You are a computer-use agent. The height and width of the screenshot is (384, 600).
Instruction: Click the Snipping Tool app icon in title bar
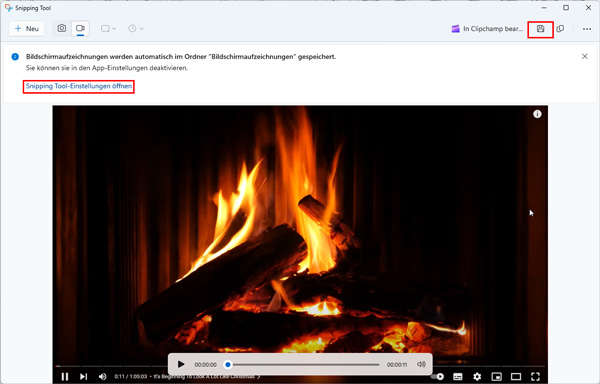8,8
